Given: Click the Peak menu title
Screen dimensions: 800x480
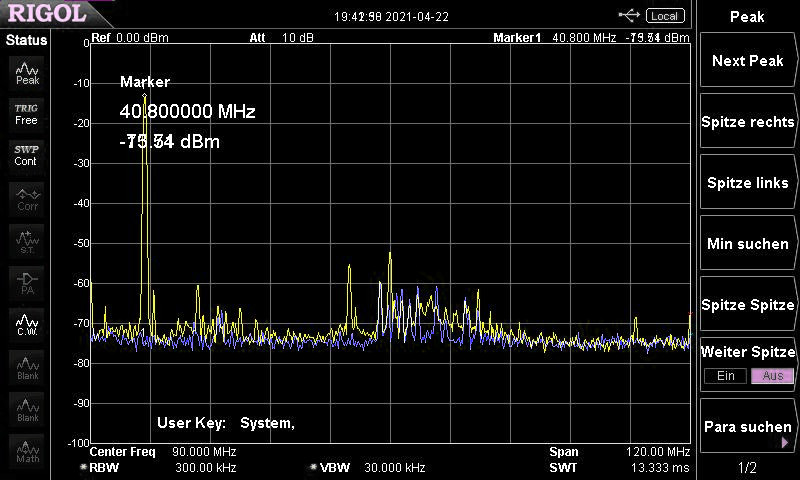Looking at the screenshot, I should tap(747, 17).
